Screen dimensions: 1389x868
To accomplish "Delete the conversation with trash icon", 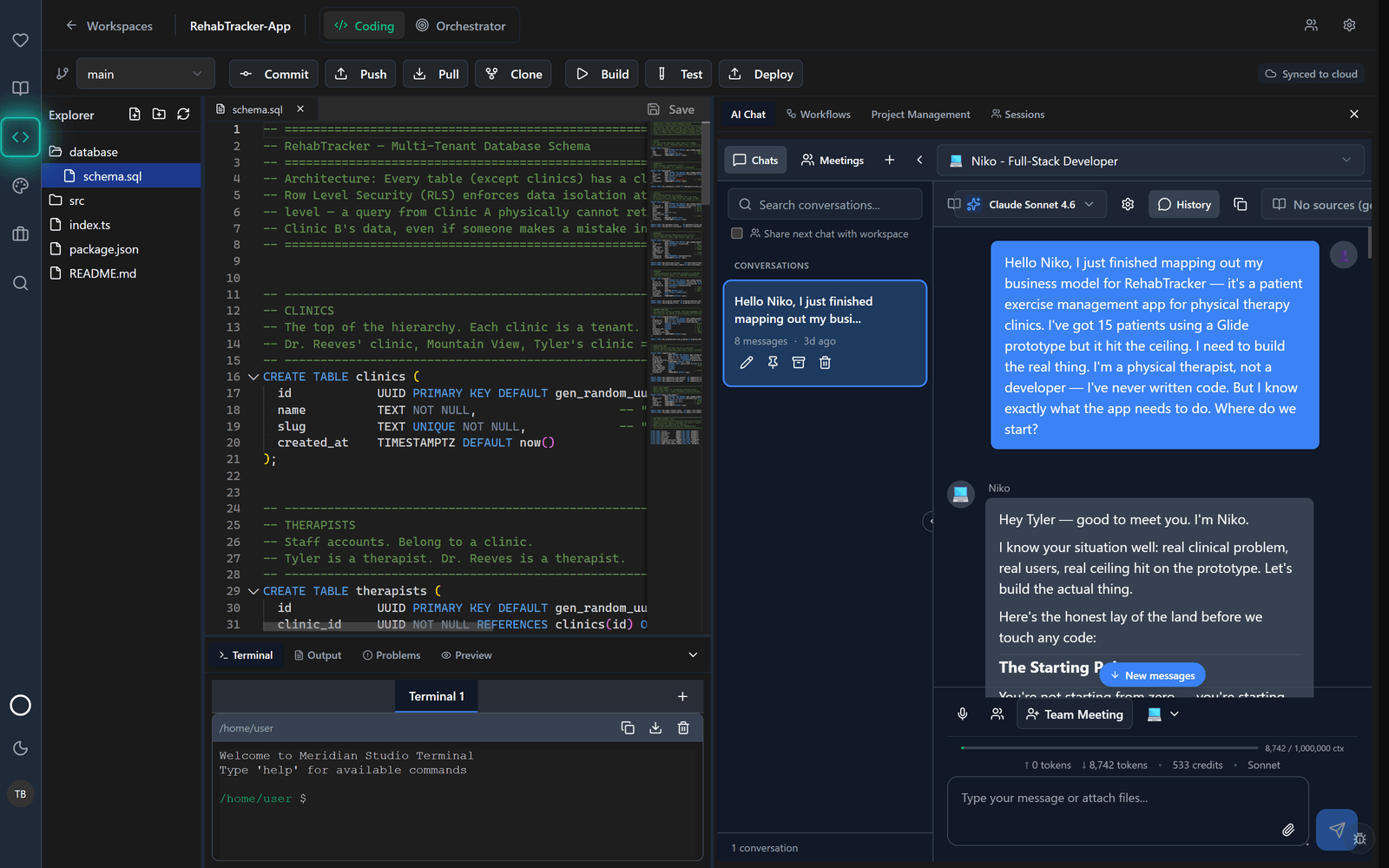I will point(825,363).
